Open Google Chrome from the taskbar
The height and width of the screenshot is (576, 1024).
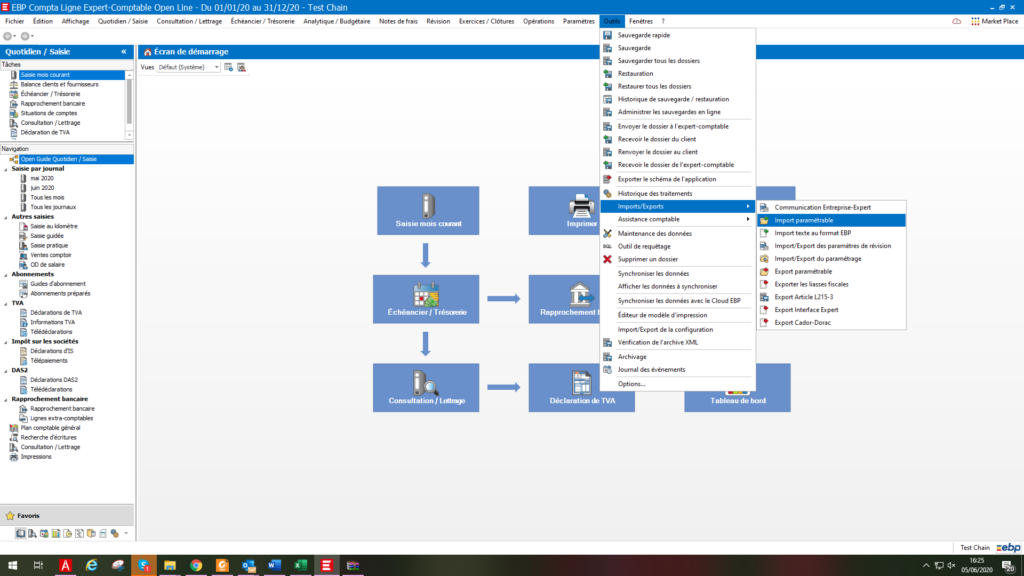pyautogui.click(x=196, y=566)
